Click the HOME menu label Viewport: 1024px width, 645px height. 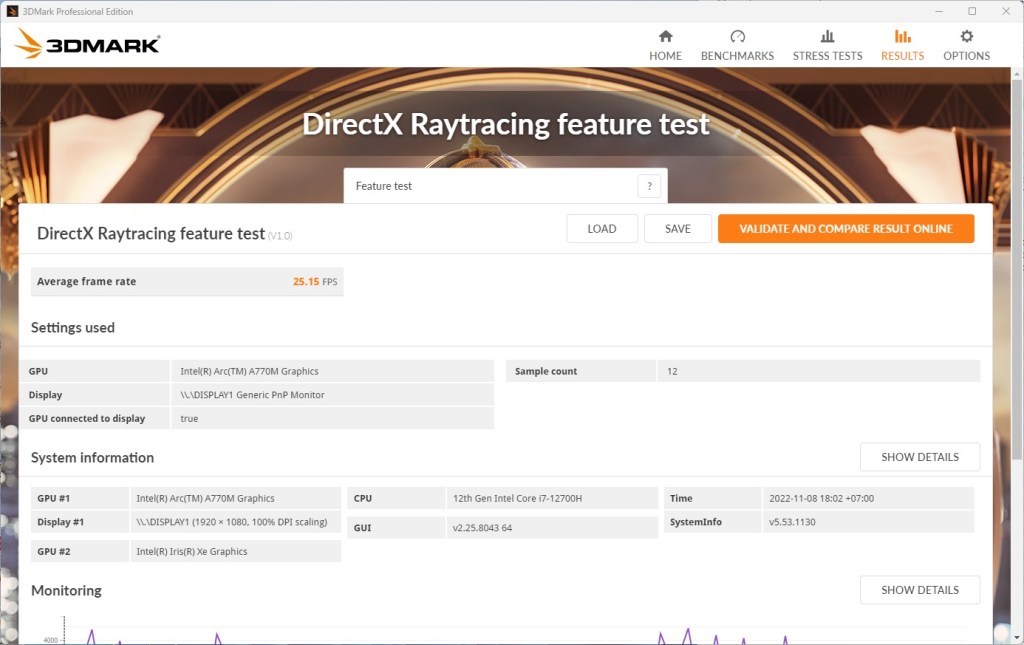pos(665,56)
